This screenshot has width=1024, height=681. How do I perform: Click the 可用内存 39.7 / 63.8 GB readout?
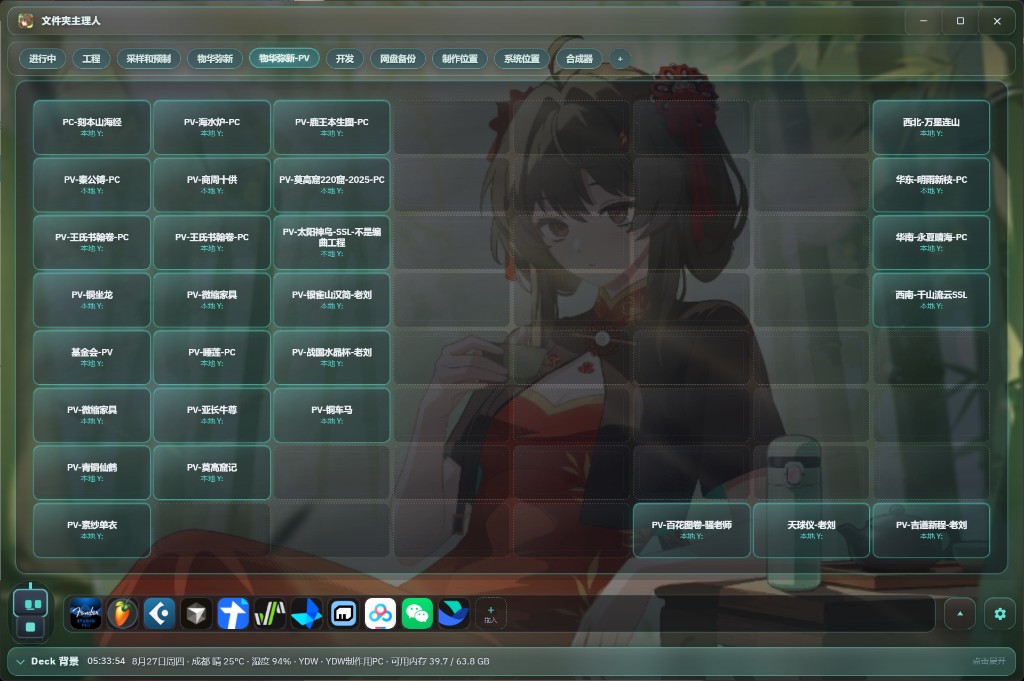[440, 661]
